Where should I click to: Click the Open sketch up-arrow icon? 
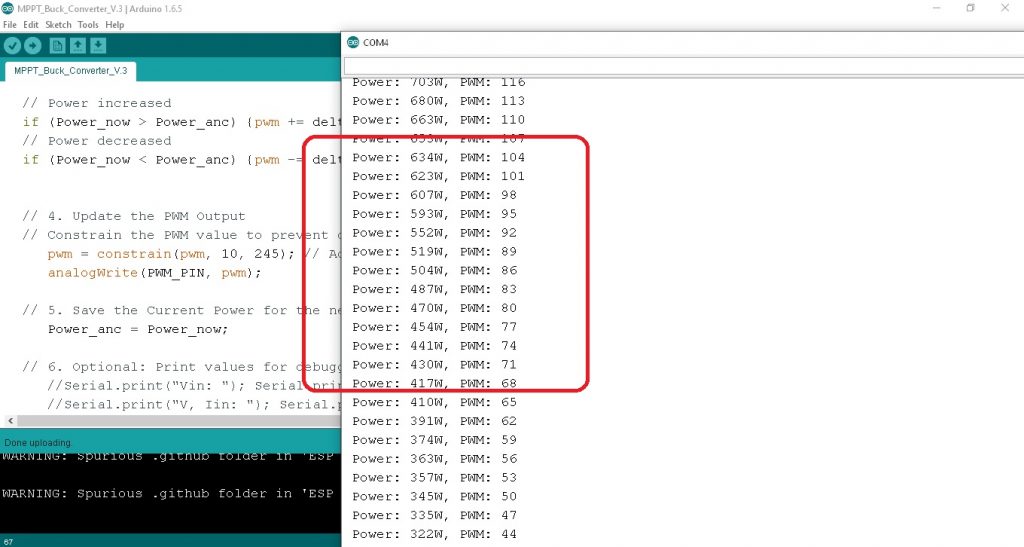coord(77,45)
